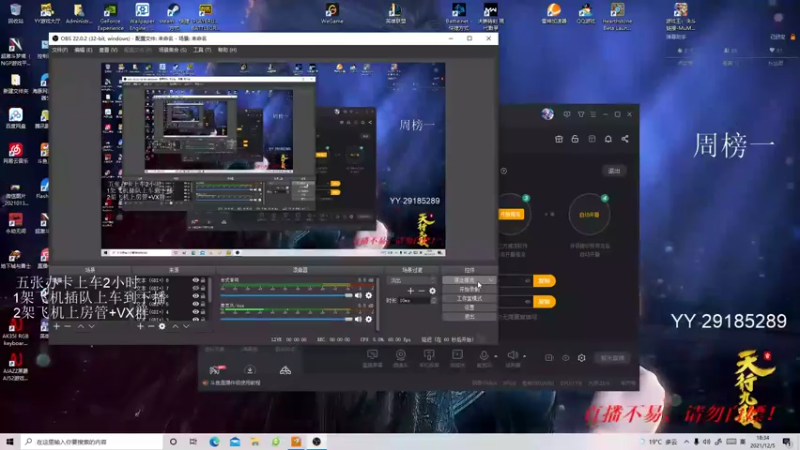Add a source with the sources plus icon
800x450 pixels.
click(x=140, y=326)
